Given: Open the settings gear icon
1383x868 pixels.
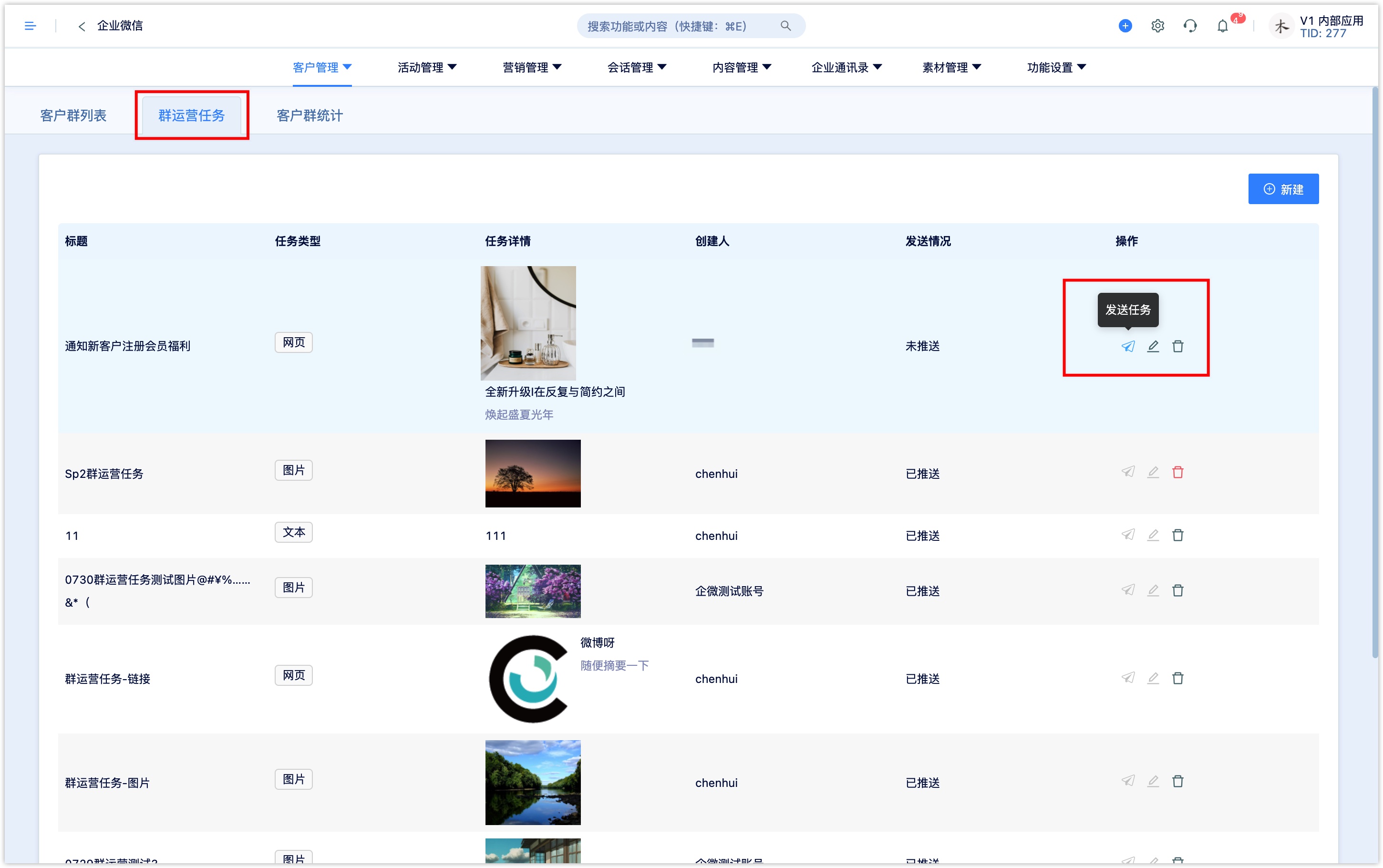Looking at the screenshot, I should tap(1157, 26).
